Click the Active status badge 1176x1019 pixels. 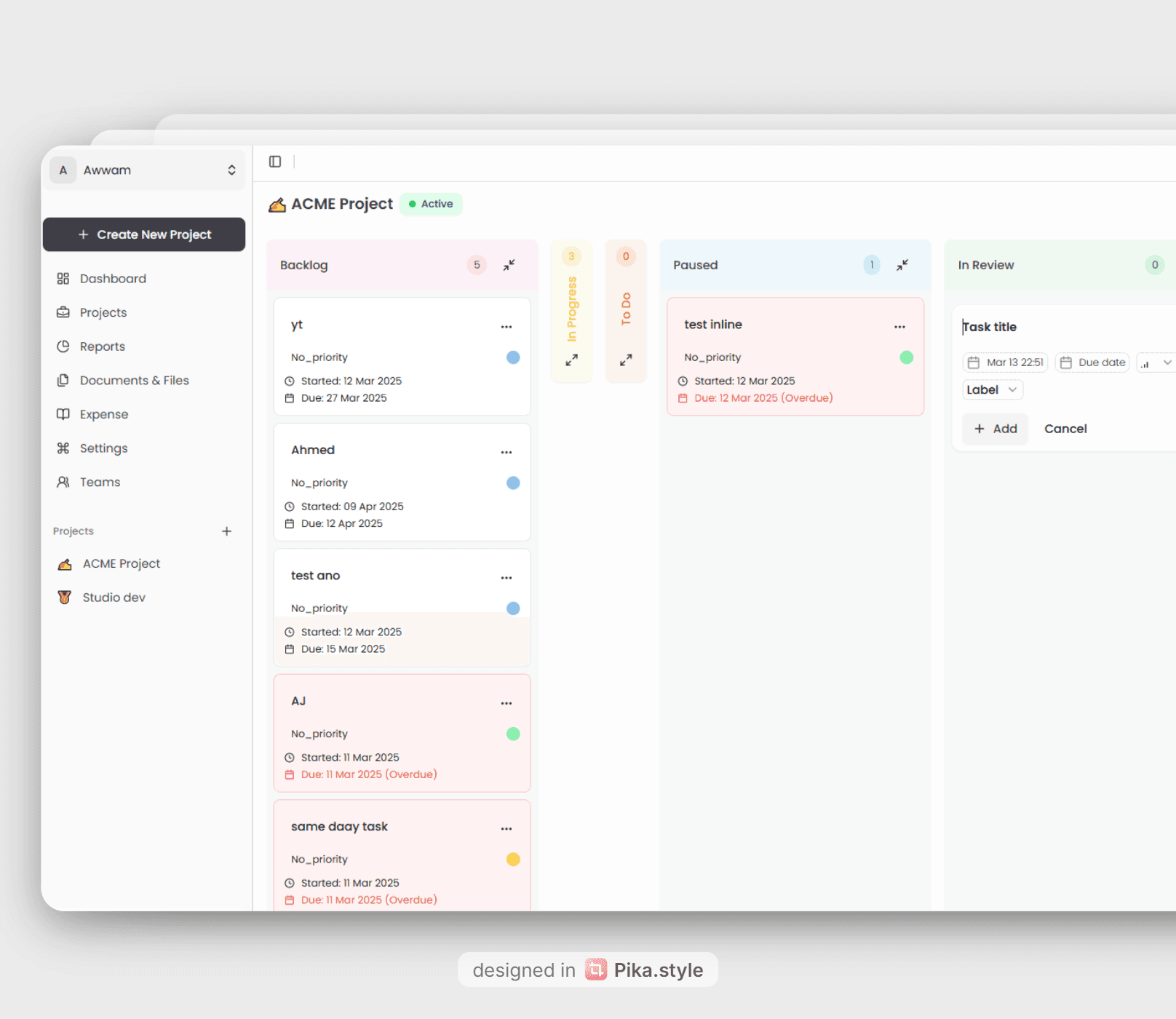(431, 204)
